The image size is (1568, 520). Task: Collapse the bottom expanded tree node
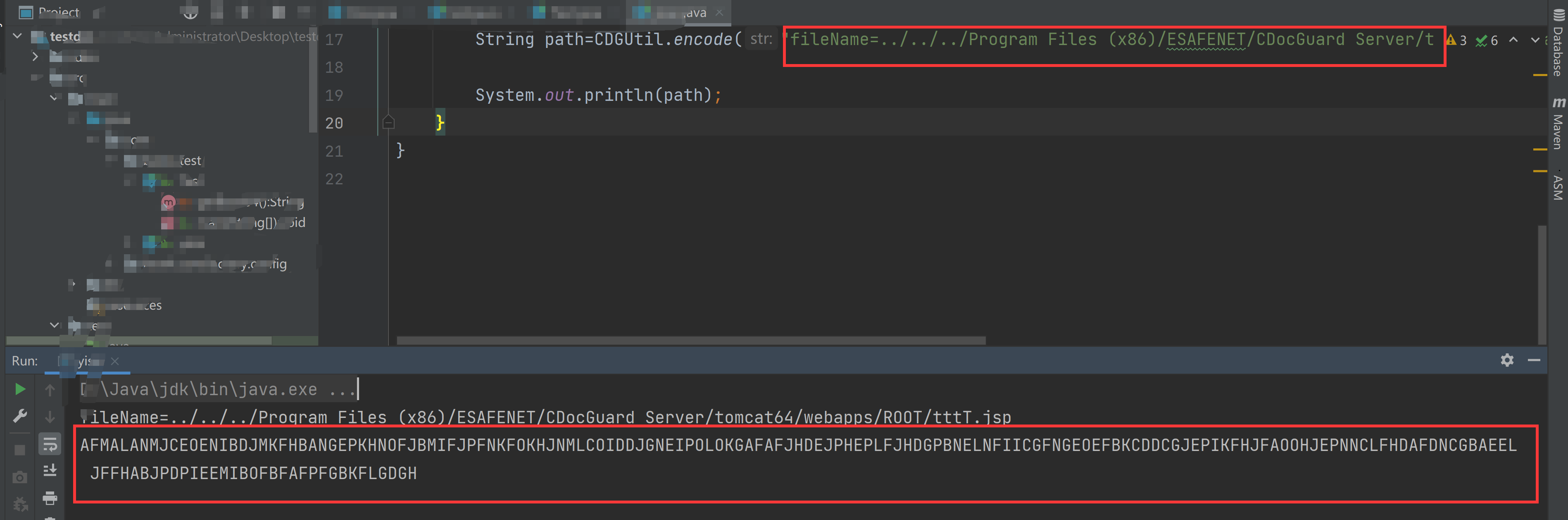click(54, 326)
